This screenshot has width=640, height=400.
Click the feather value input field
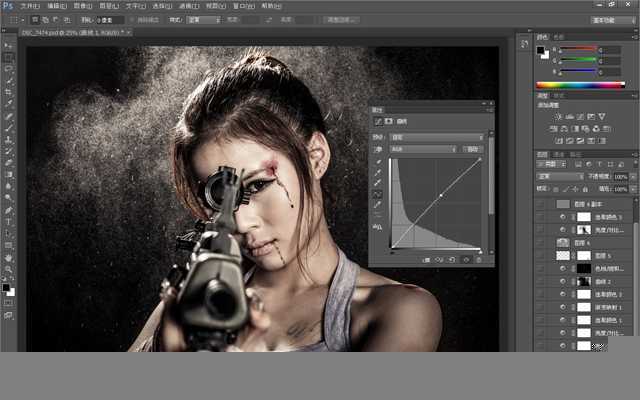click(111, 20)
